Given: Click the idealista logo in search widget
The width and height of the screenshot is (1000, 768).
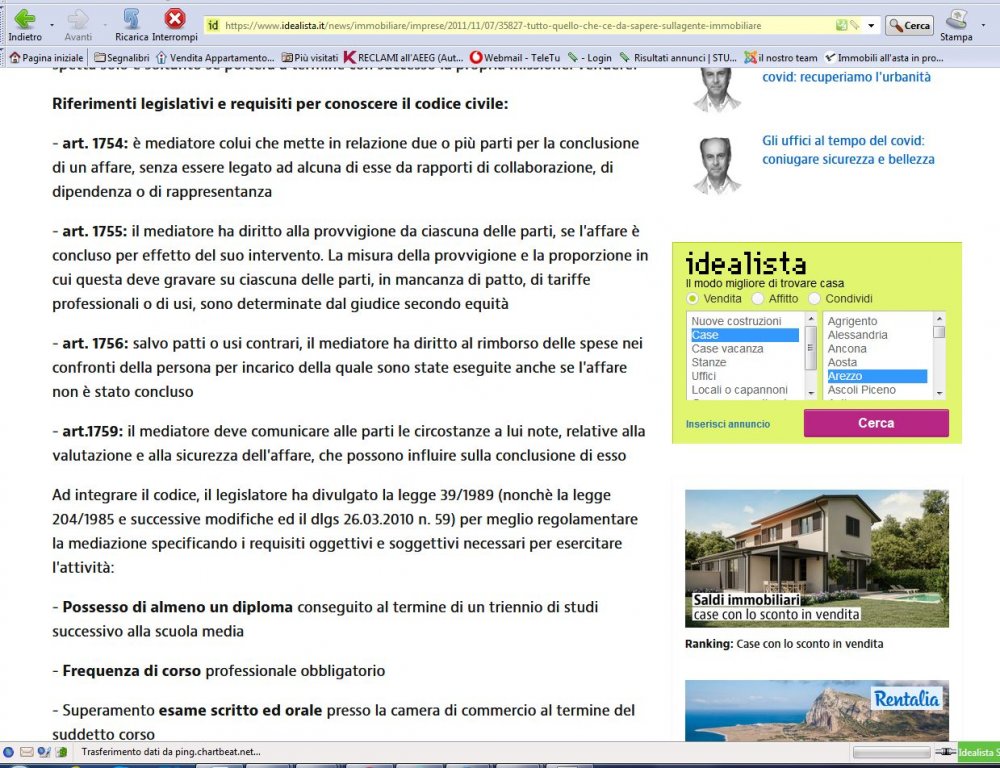Looking at the screenshot, I should coord(746,263).
